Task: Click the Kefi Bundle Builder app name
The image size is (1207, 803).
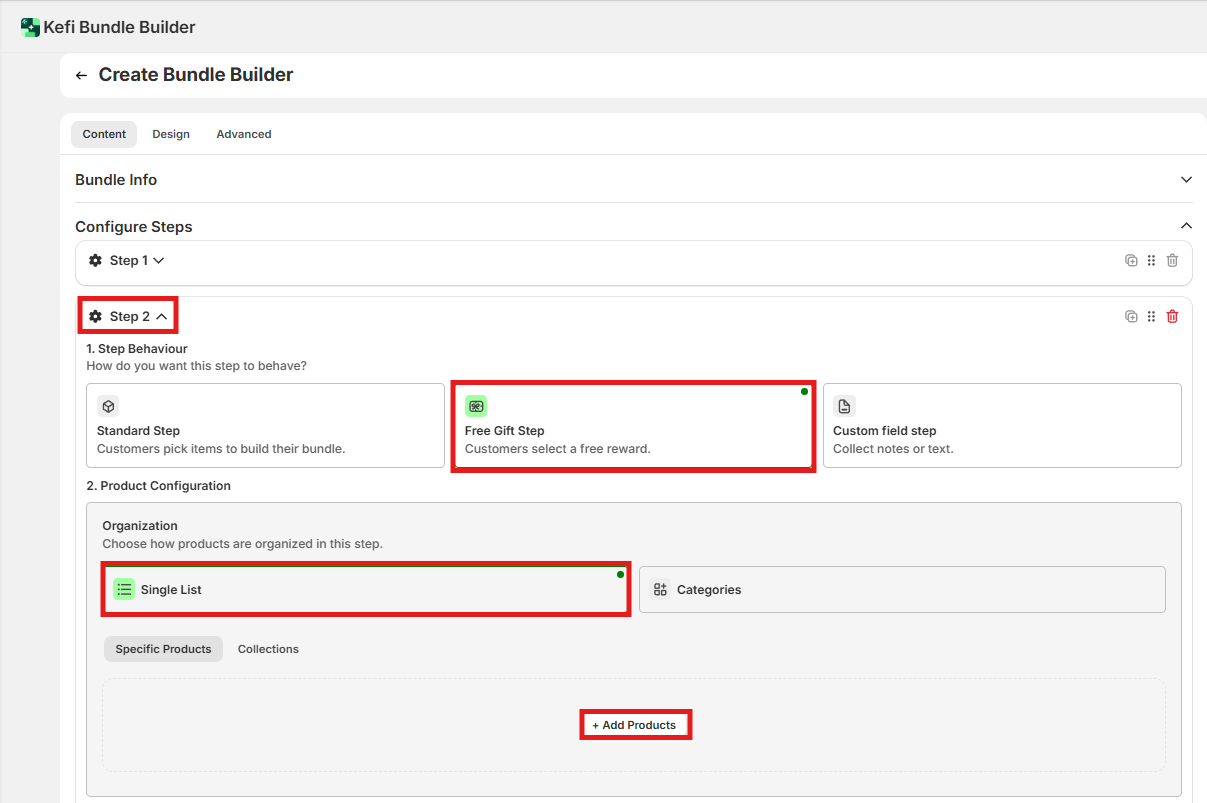Action: (119, 27)
